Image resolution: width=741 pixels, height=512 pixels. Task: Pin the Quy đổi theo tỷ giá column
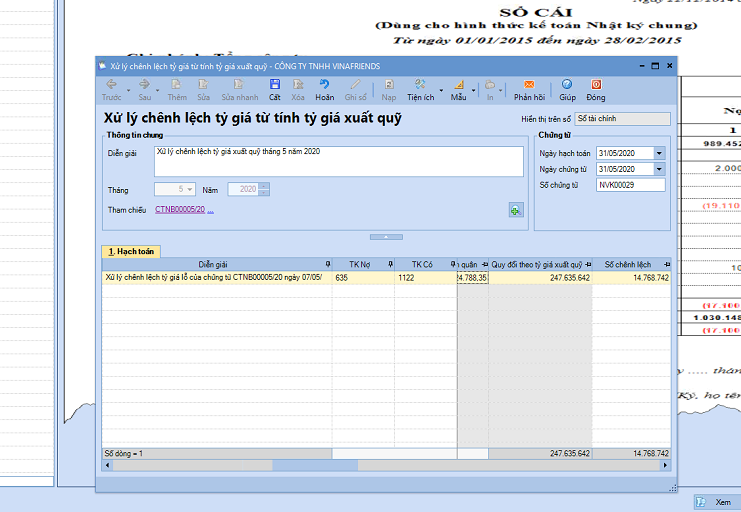(588, 264)
